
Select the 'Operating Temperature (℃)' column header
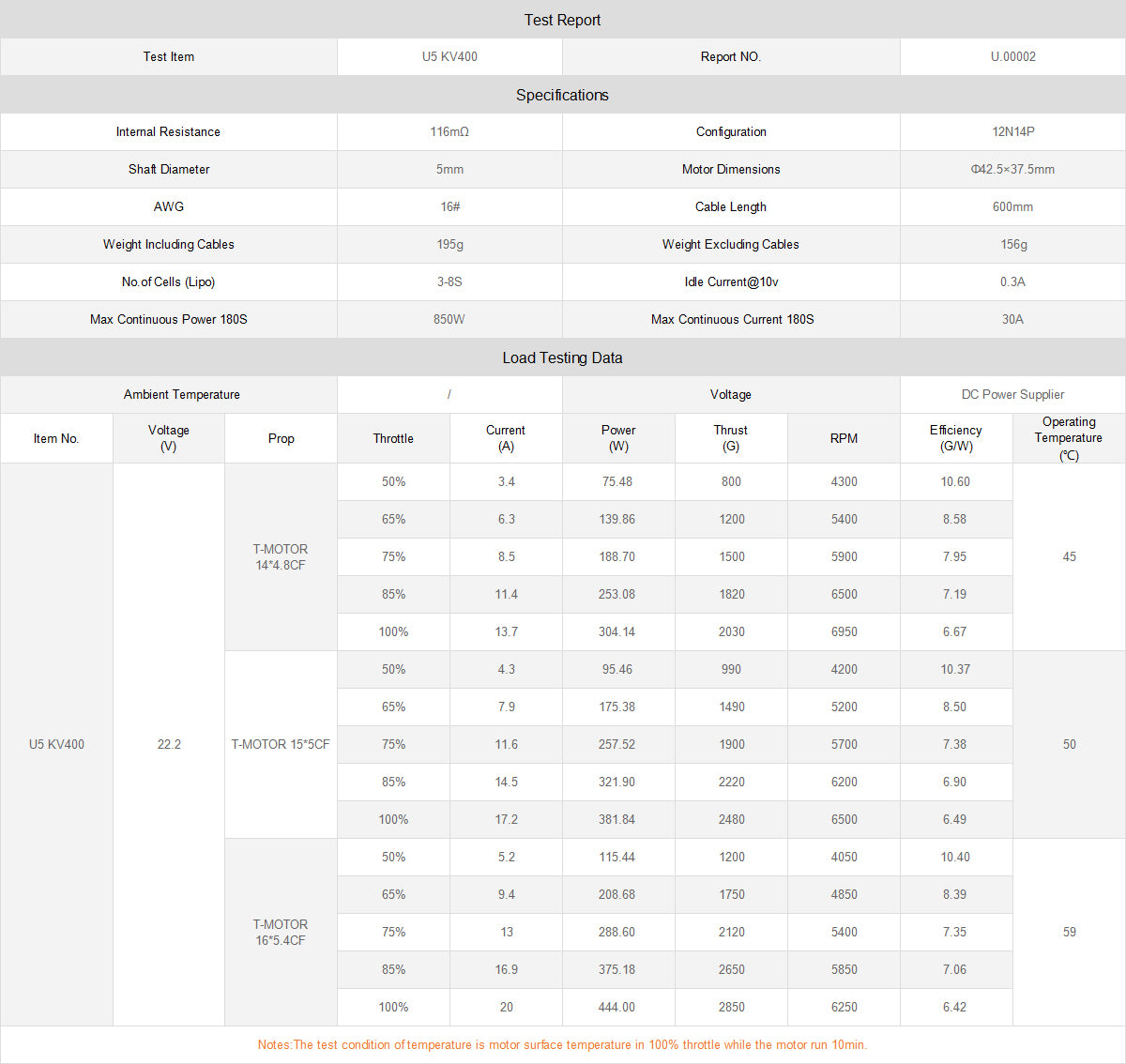(1069, 438)
